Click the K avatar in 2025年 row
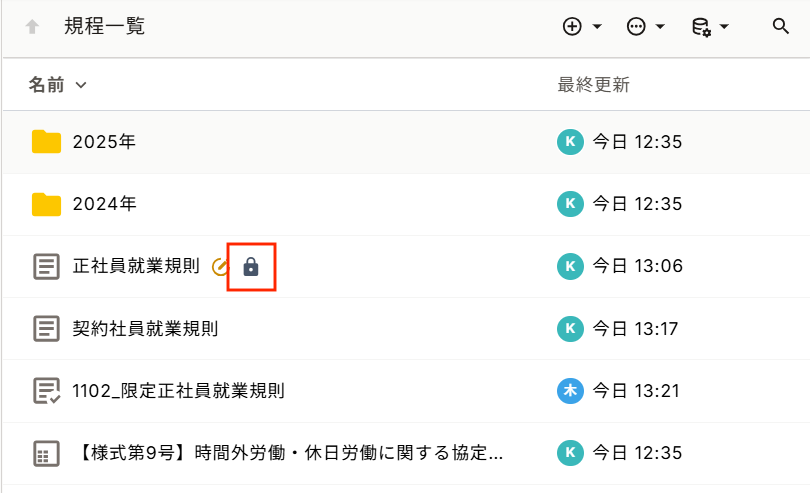This screenshot has width=810, height=493. click(569, 142)
